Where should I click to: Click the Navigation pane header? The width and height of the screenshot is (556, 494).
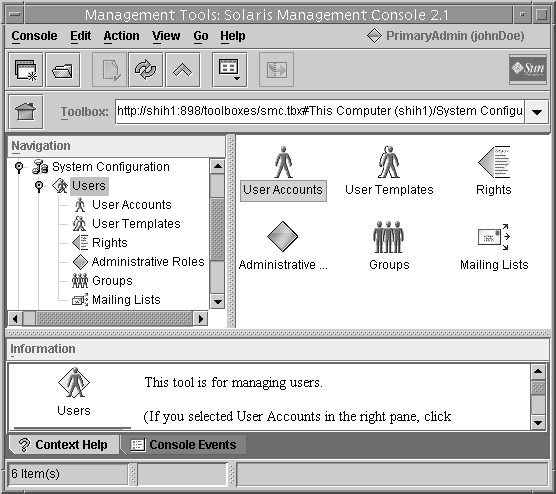click(x=116, y=146)
